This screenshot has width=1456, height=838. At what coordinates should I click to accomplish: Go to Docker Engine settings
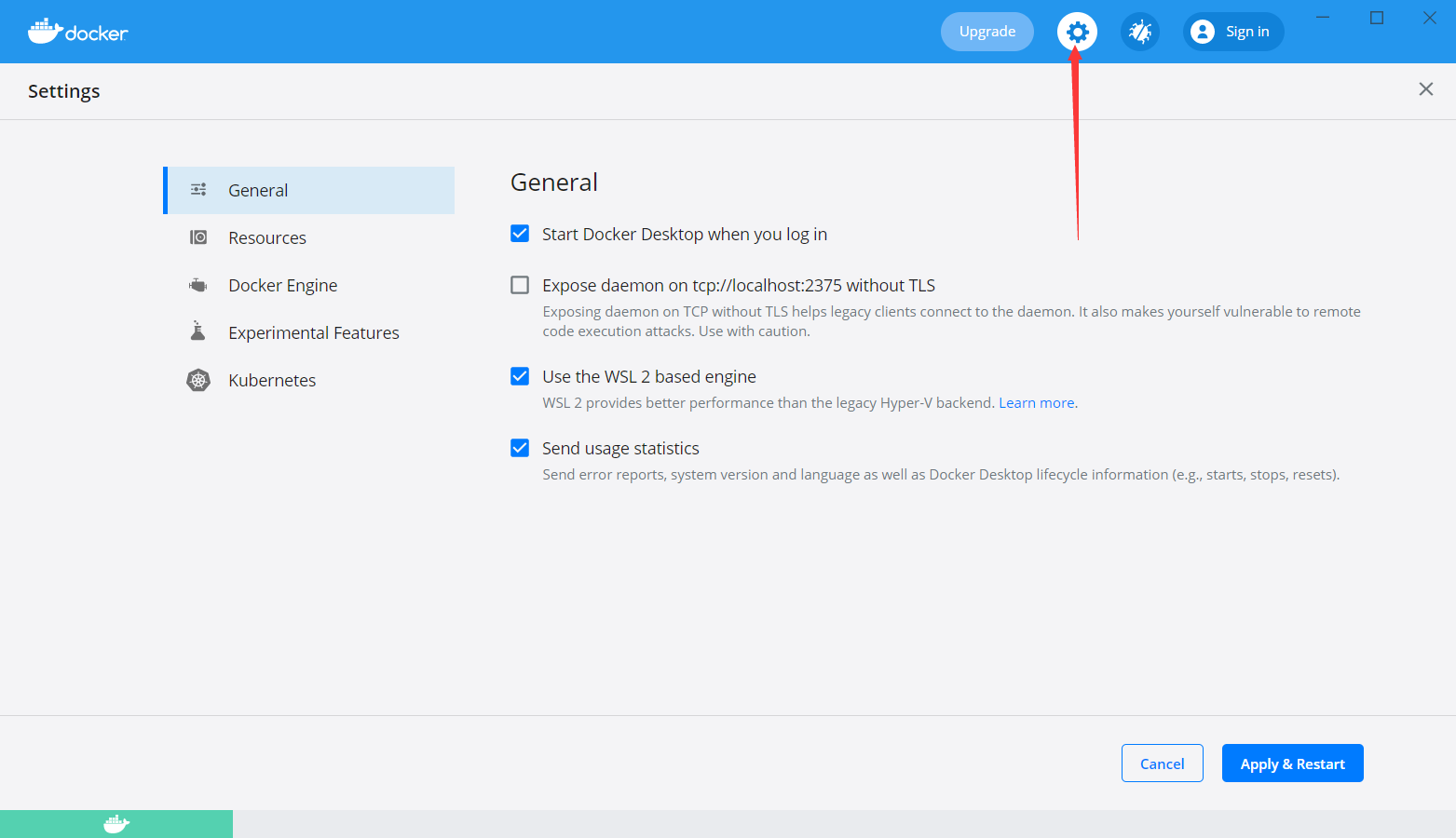click(309, 285)
